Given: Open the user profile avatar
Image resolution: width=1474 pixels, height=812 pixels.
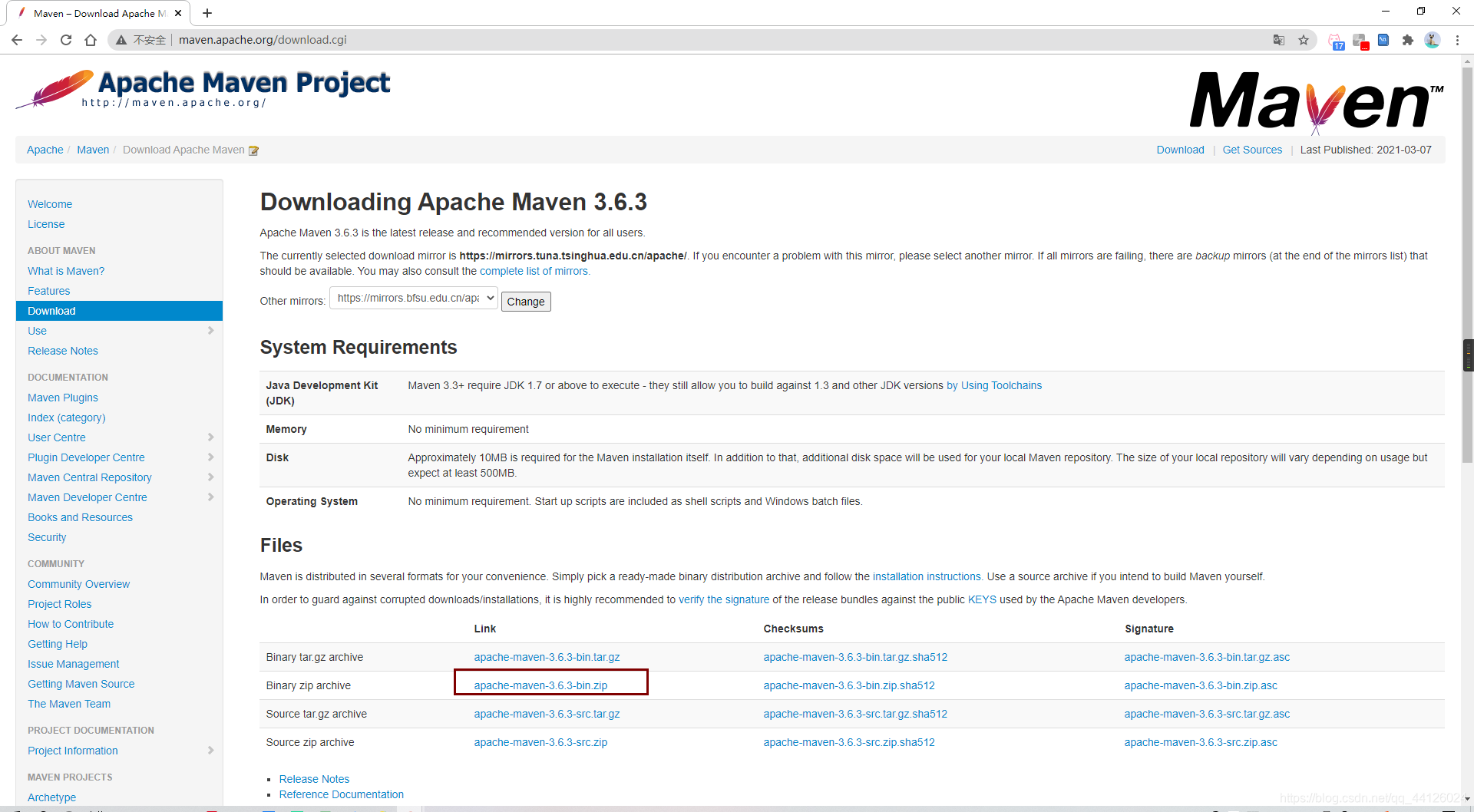Looking at the screenshot, I should tap(1432, 40).
